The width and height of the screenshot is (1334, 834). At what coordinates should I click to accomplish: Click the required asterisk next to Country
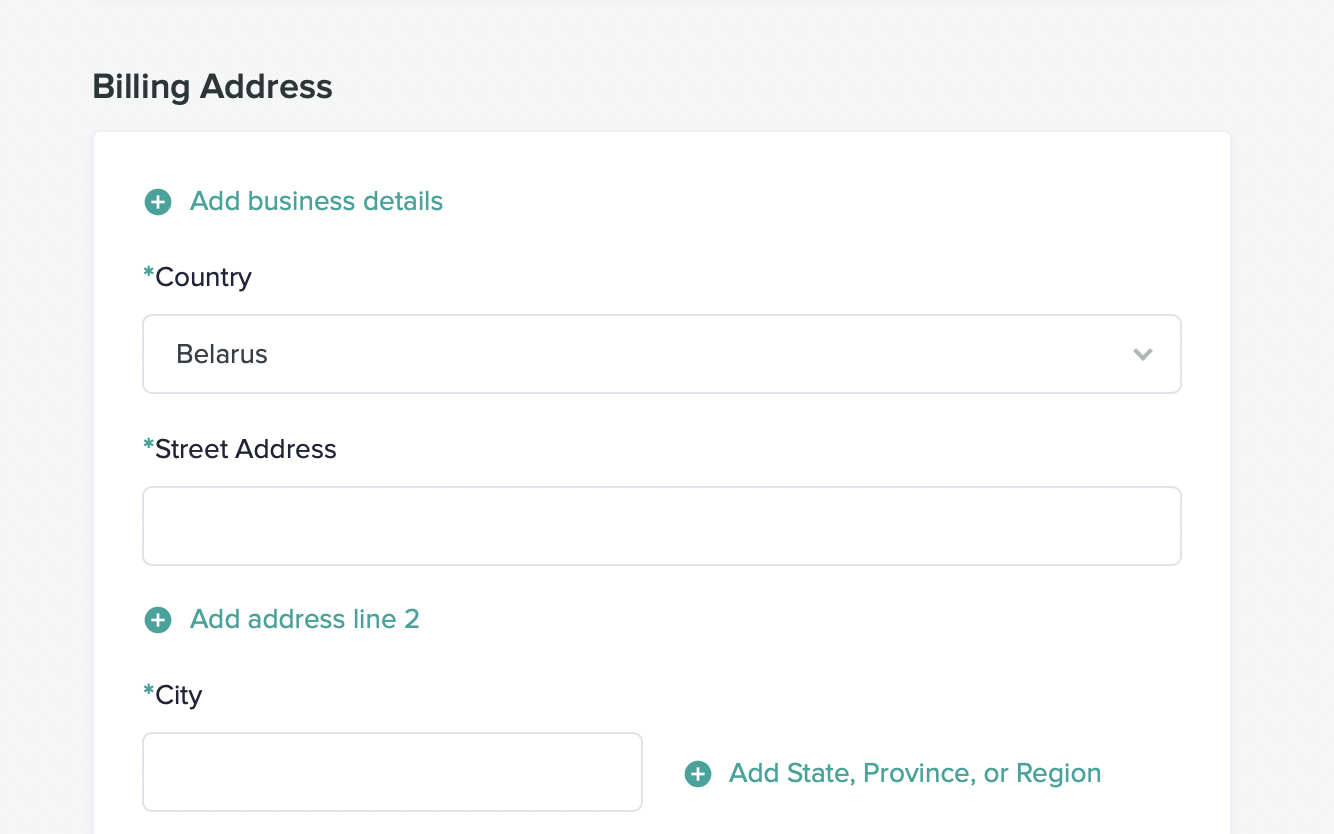[x=149, y=274]
